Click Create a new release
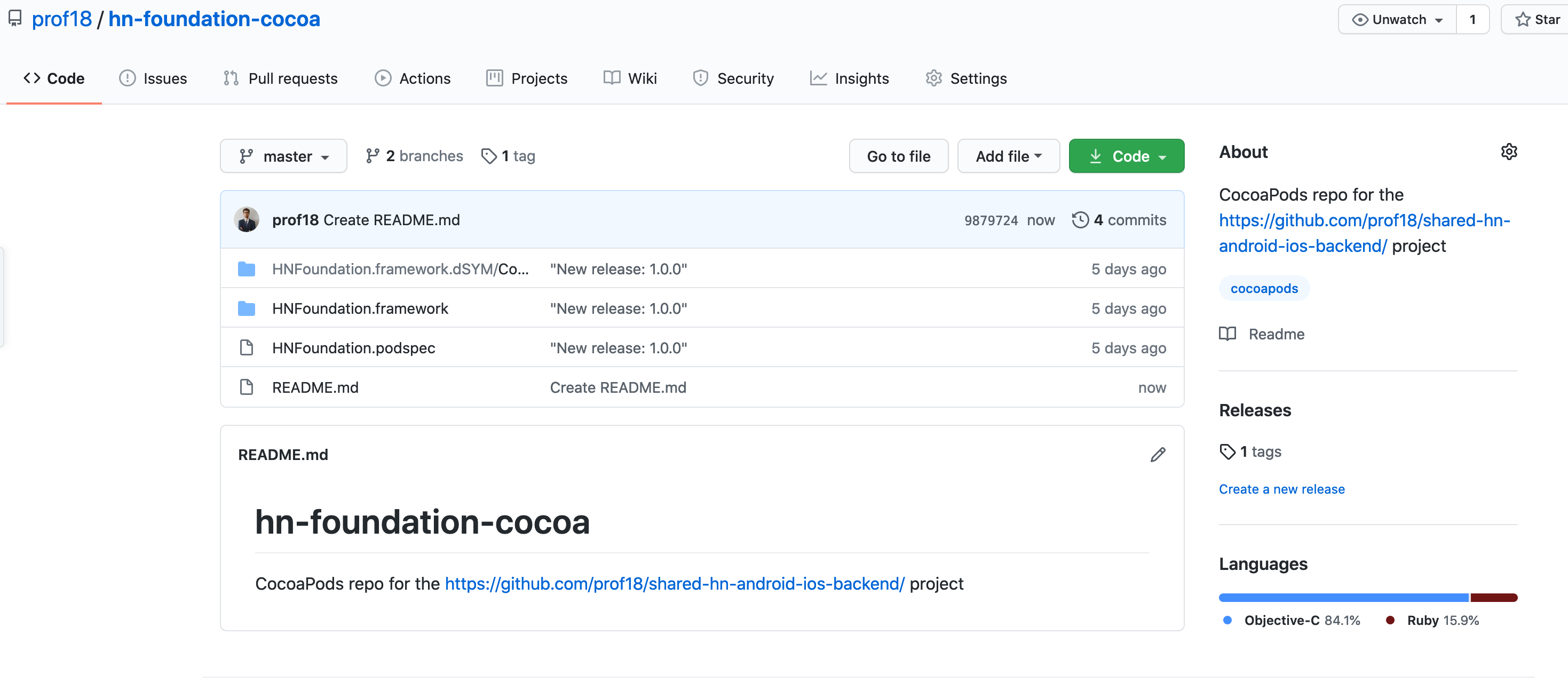 [1281, 489]
